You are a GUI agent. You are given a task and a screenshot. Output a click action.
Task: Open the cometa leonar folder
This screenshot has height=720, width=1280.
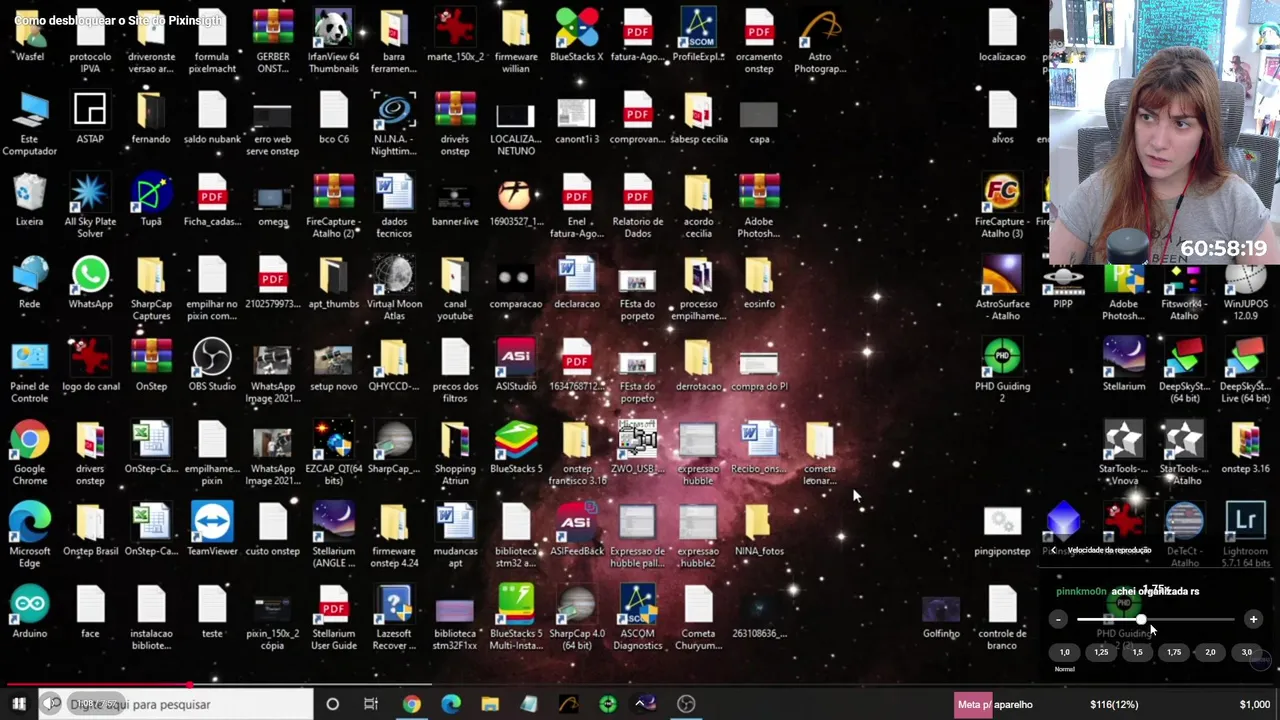point(820,453)
